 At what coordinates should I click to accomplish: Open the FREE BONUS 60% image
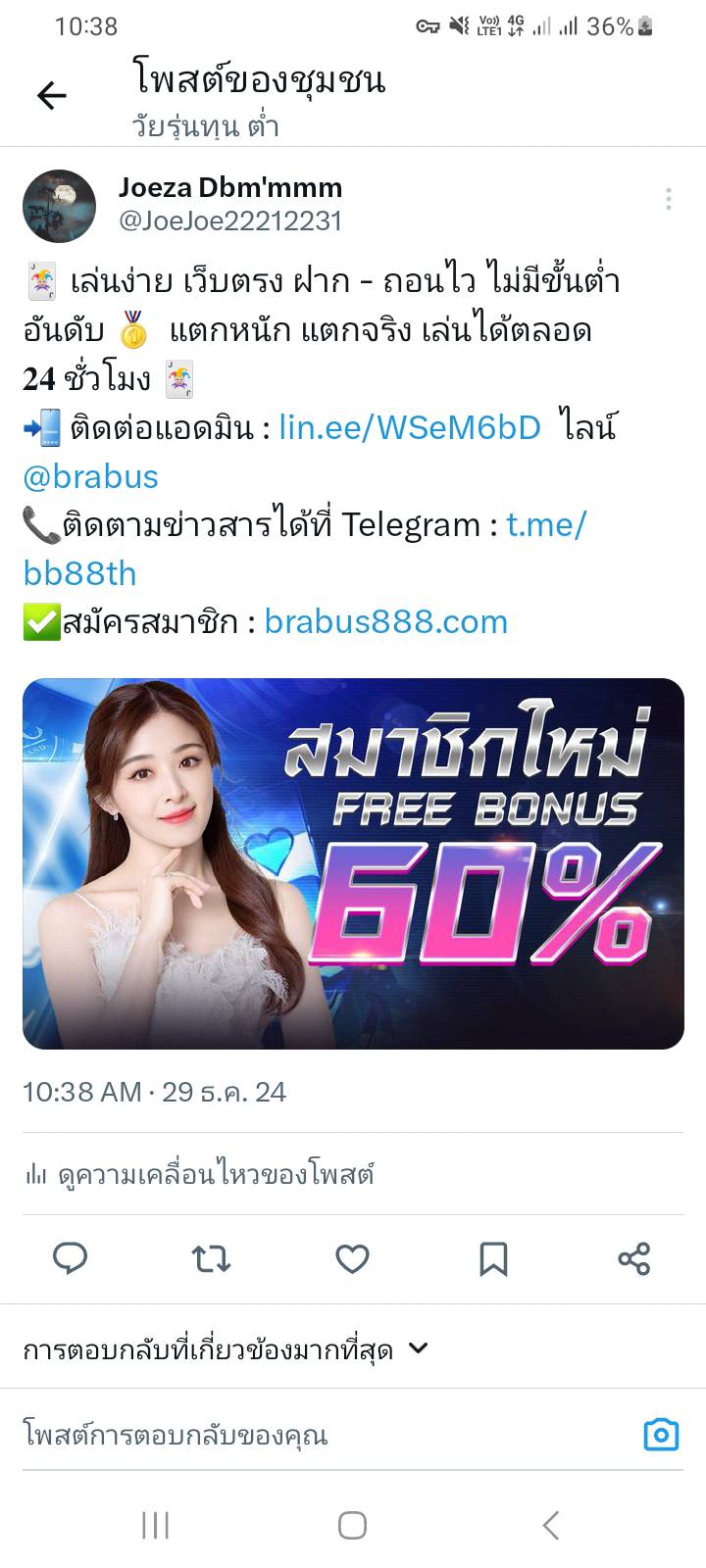click(x=353, y=863)
